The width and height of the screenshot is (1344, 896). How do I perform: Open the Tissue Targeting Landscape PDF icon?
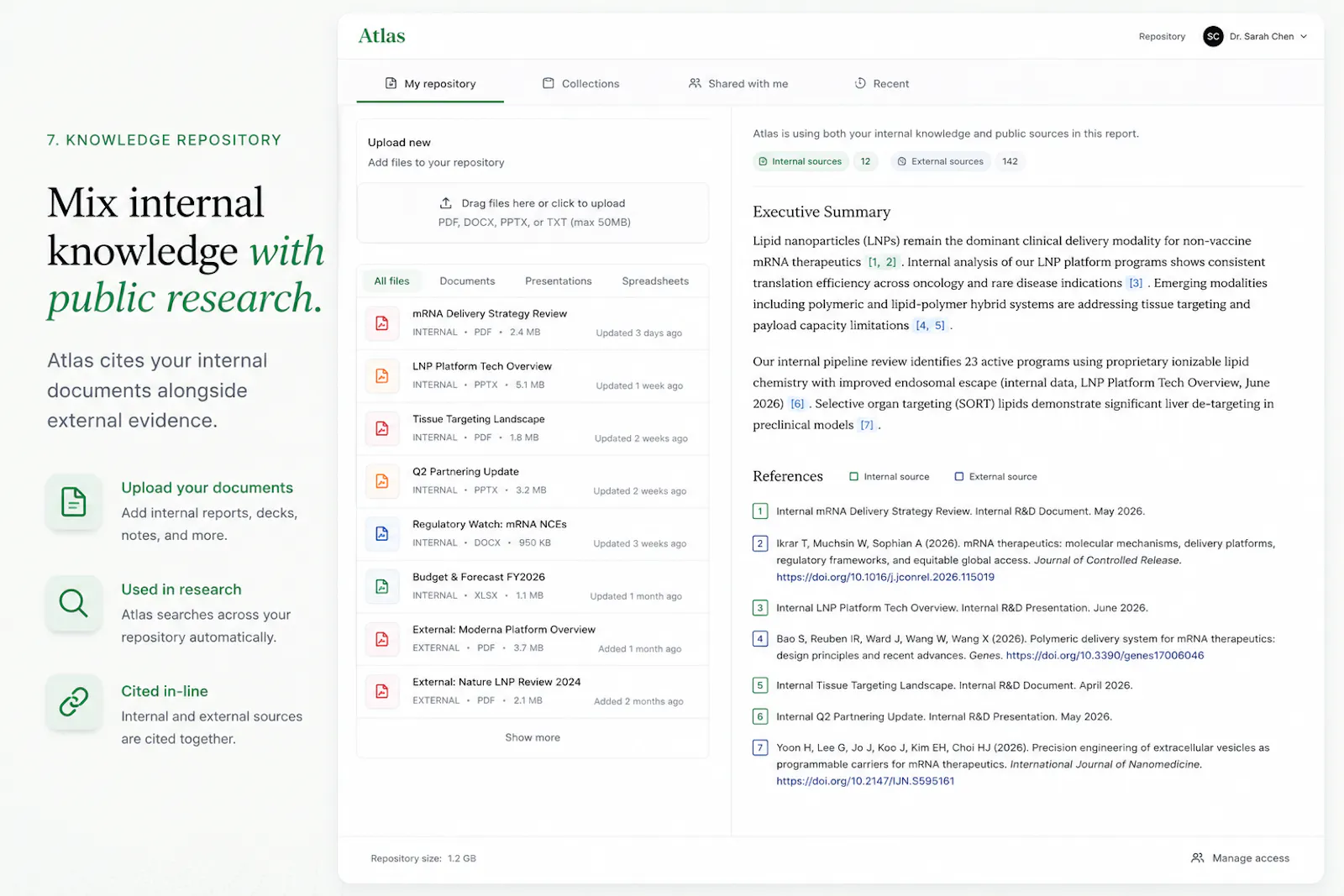point(381,428)
